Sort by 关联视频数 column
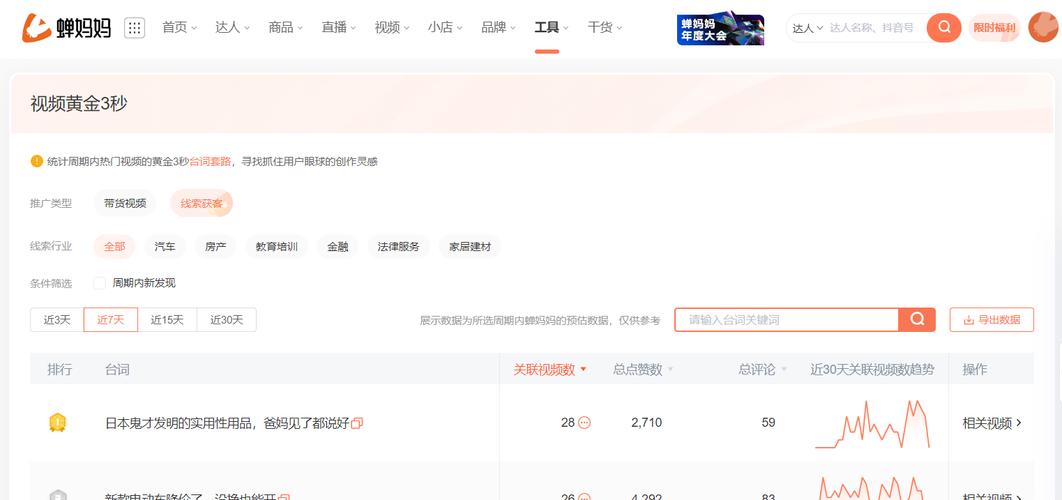 [x=549, y=369]
